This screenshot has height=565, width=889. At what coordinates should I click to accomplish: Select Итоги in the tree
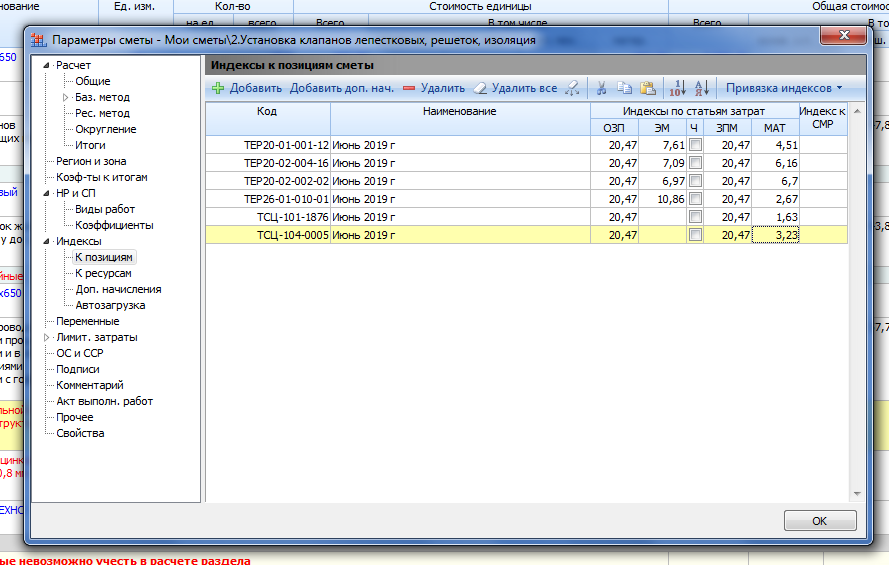pyautogui.click(x=90, y=145)
